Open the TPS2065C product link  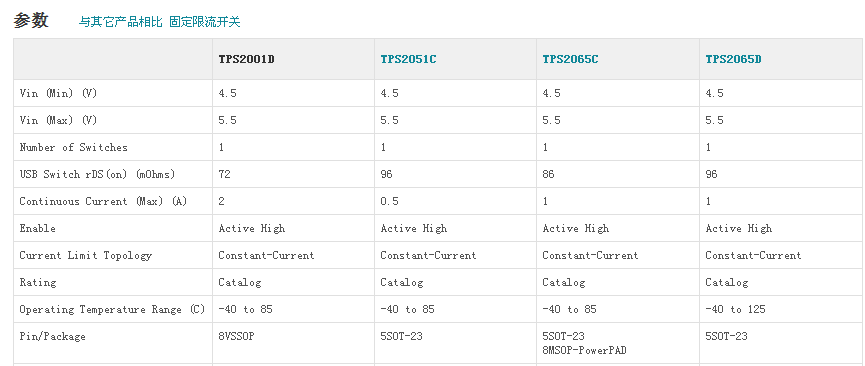[570, 59]
